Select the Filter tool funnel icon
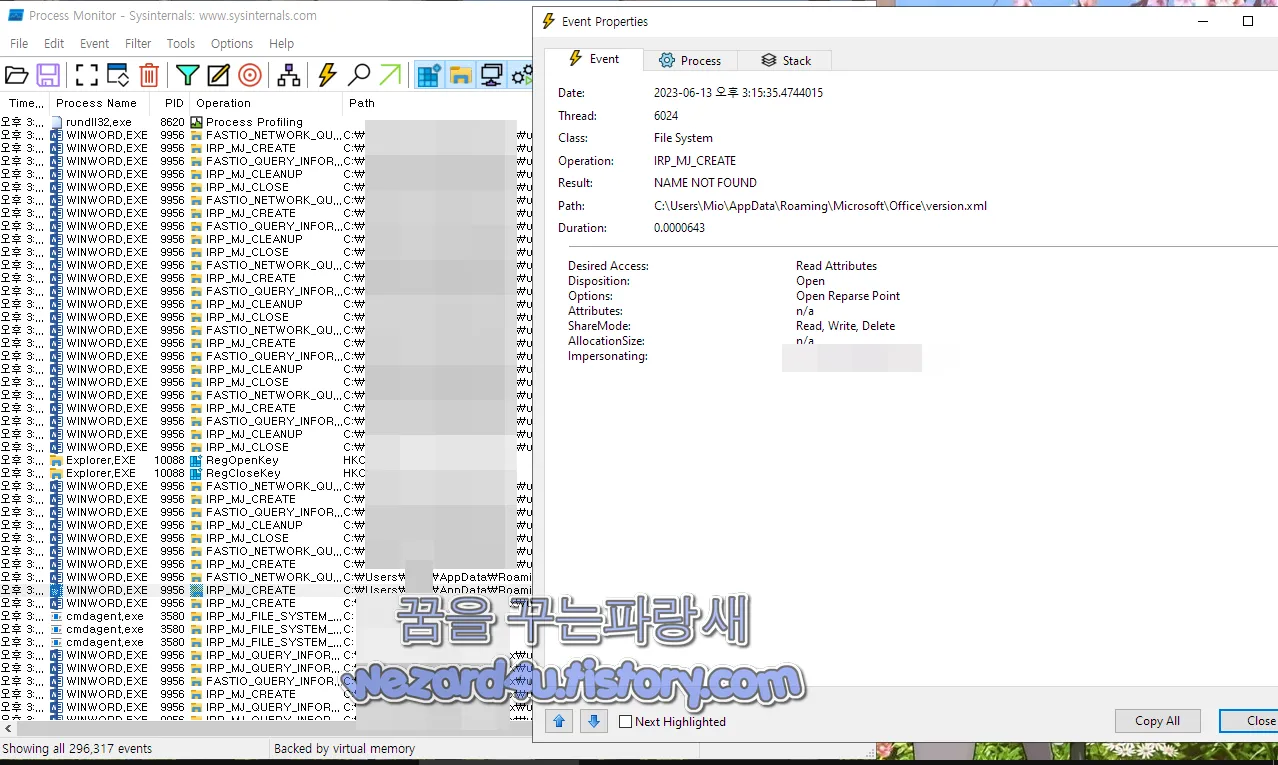Screen dimensions: 1278x765 [187, 74]
